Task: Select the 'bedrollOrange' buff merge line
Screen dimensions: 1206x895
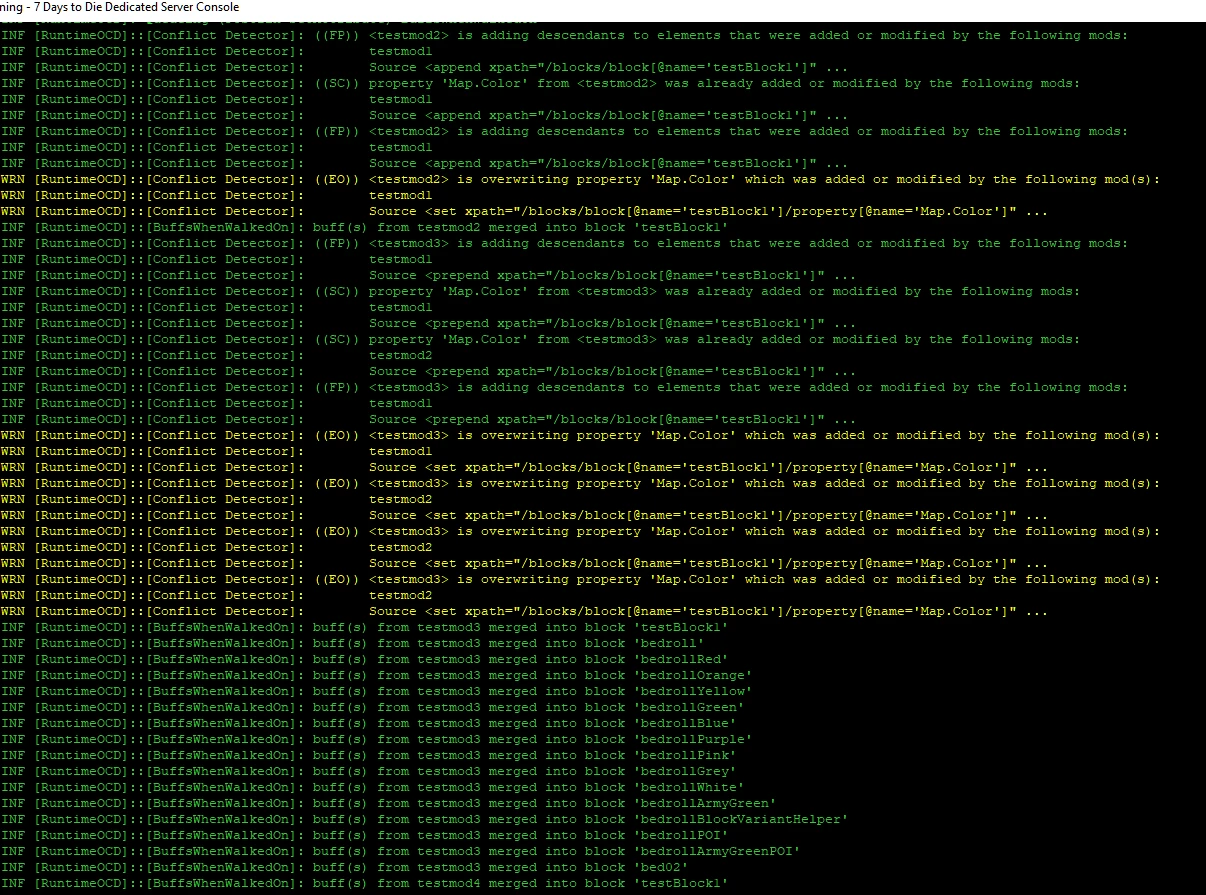Action: pyautogui.click(x=377, y=675)
